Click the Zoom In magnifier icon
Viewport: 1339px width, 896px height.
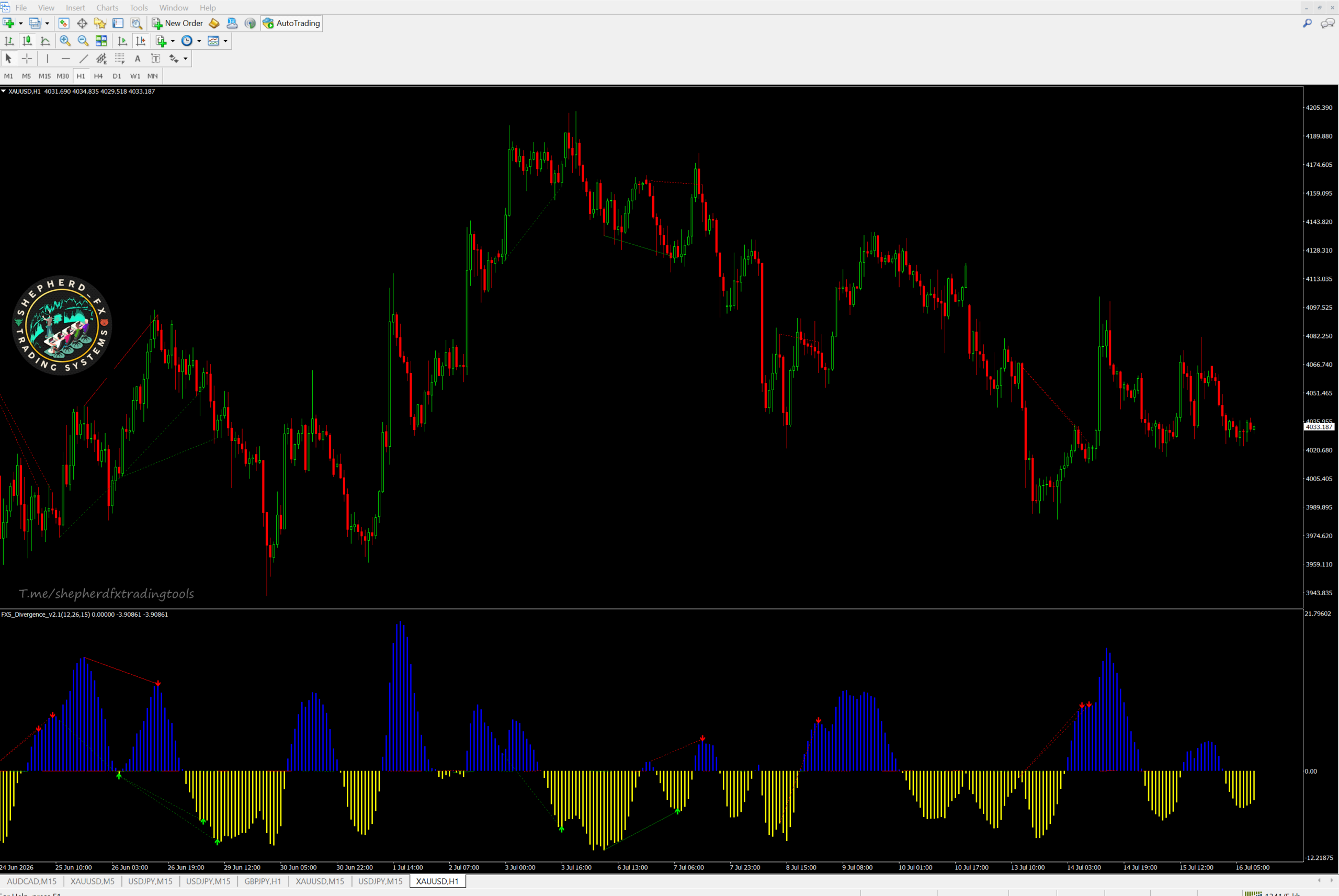coord(65,41)
